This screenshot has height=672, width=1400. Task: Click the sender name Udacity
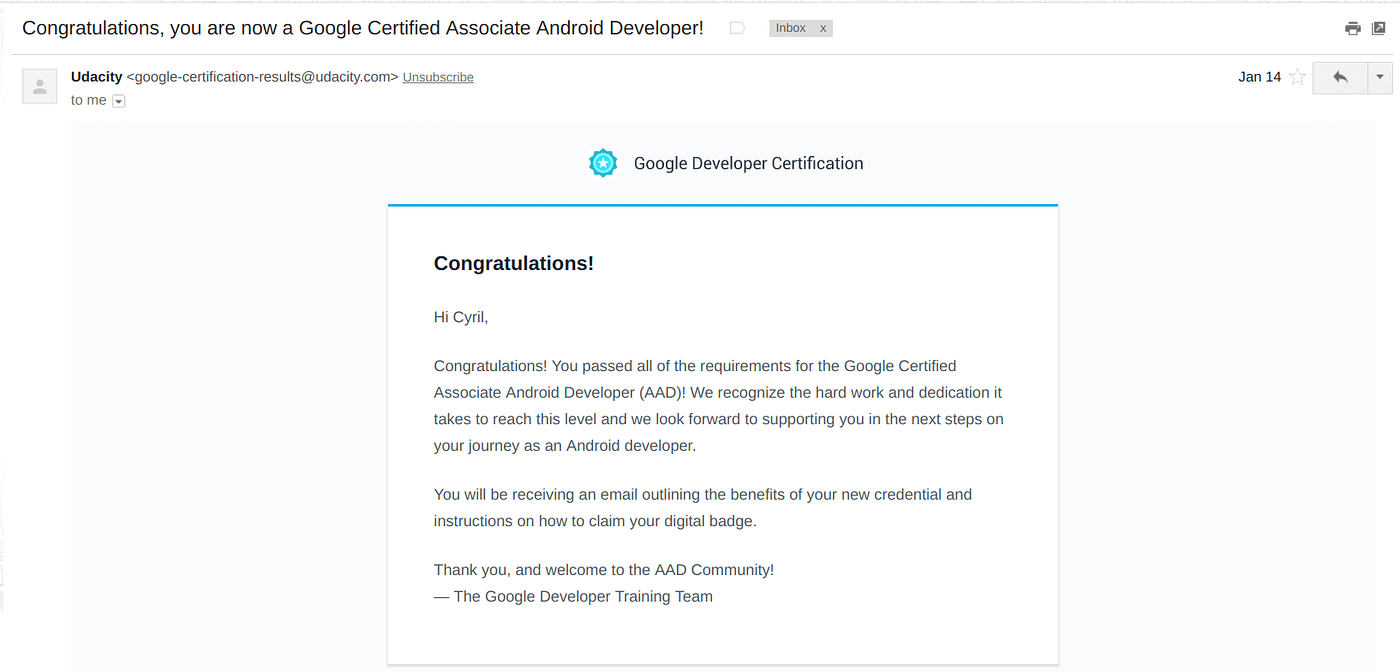(x=97, y=77)
